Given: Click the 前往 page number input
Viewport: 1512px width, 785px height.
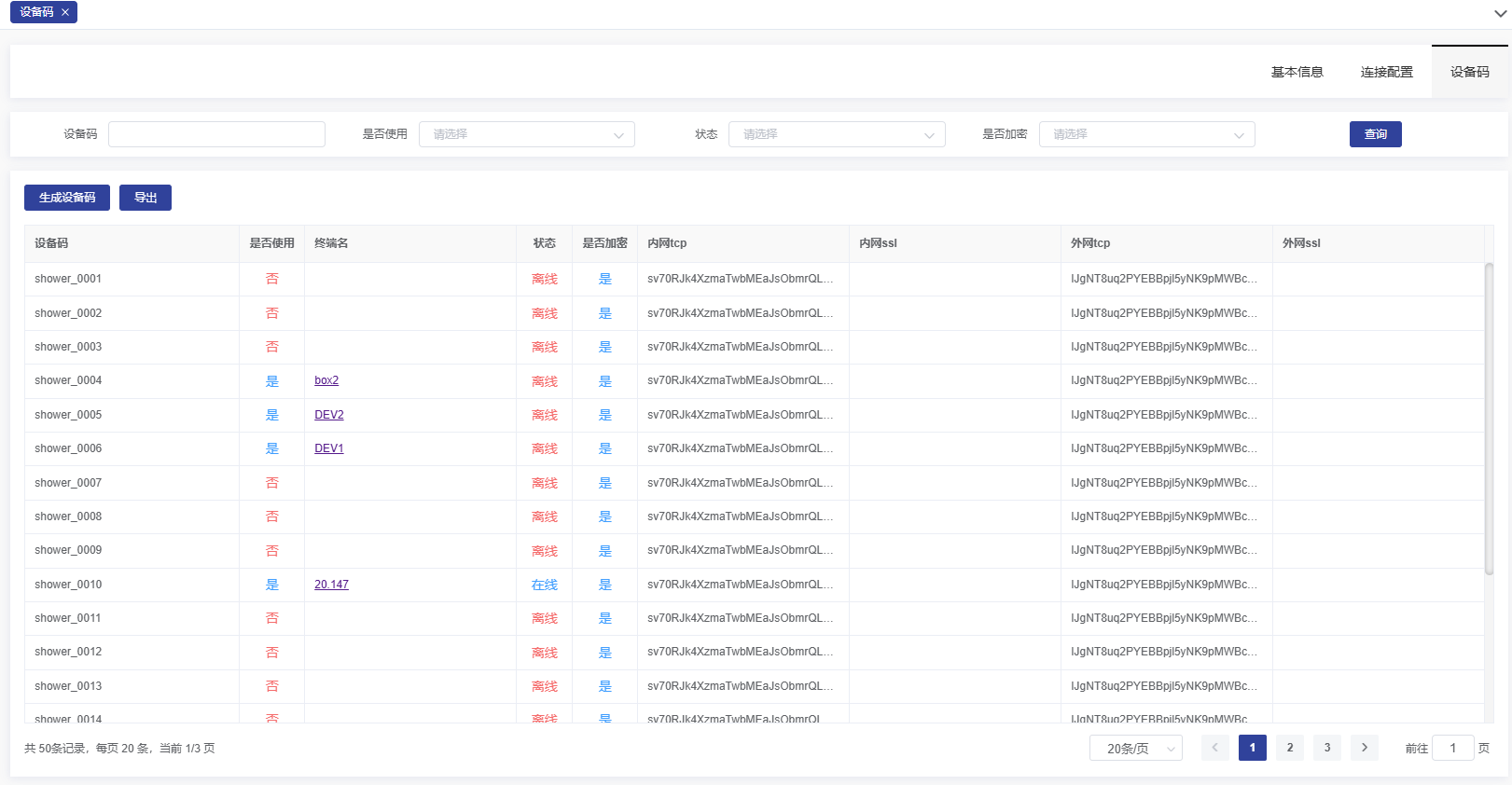Looking at the screenshot, I should coord(1452,748).
